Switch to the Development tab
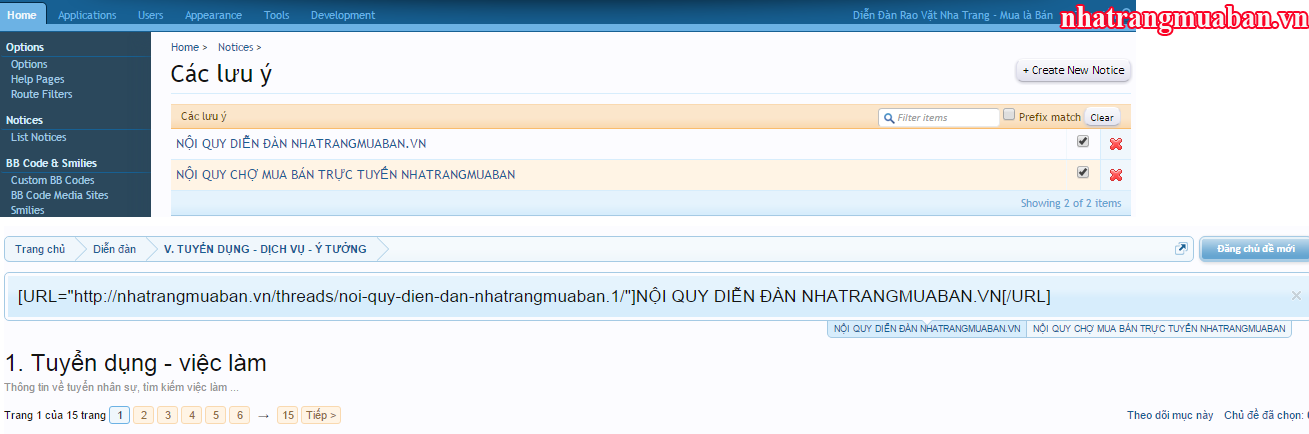Screen dimensions: 1309x434 coord(343,15)
